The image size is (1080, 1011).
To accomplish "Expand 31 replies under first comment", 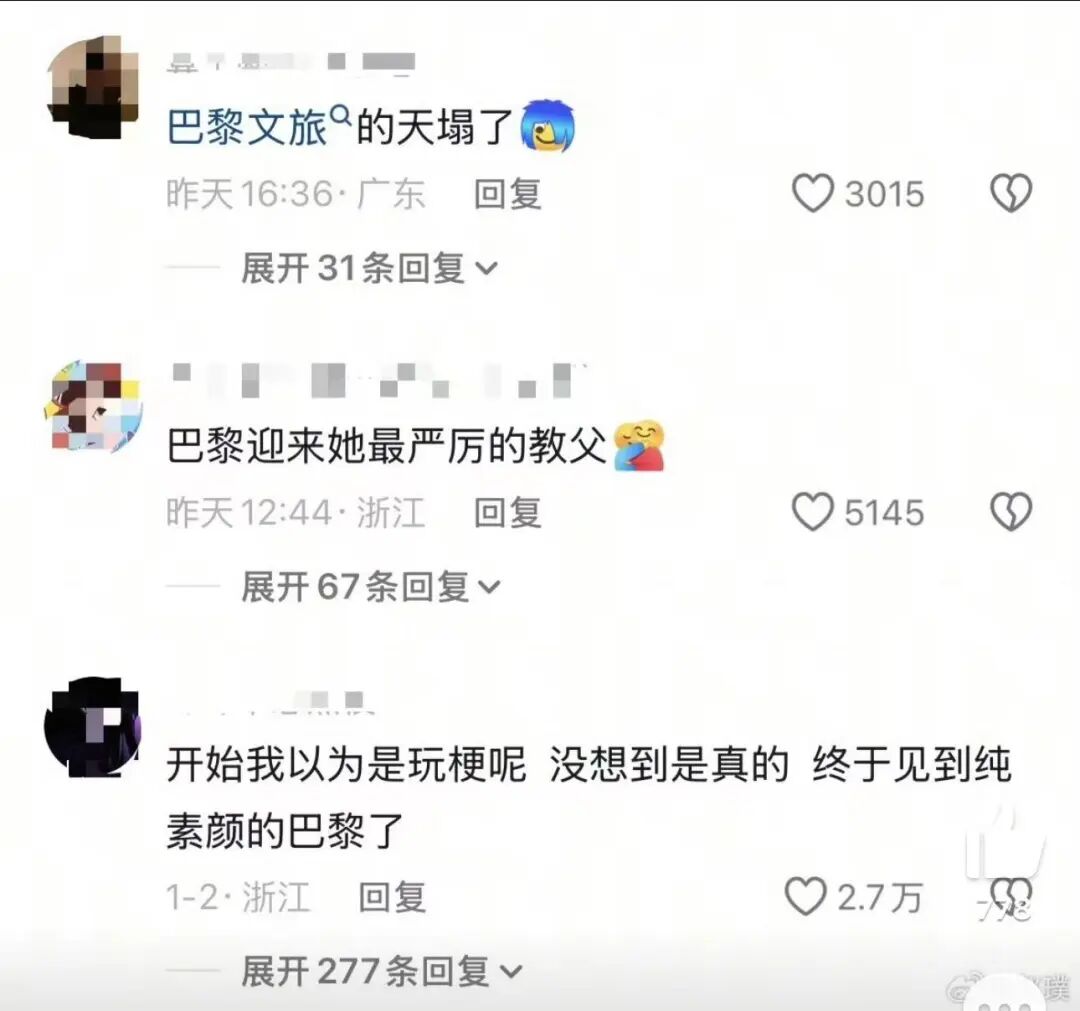I will coord(369,268).
